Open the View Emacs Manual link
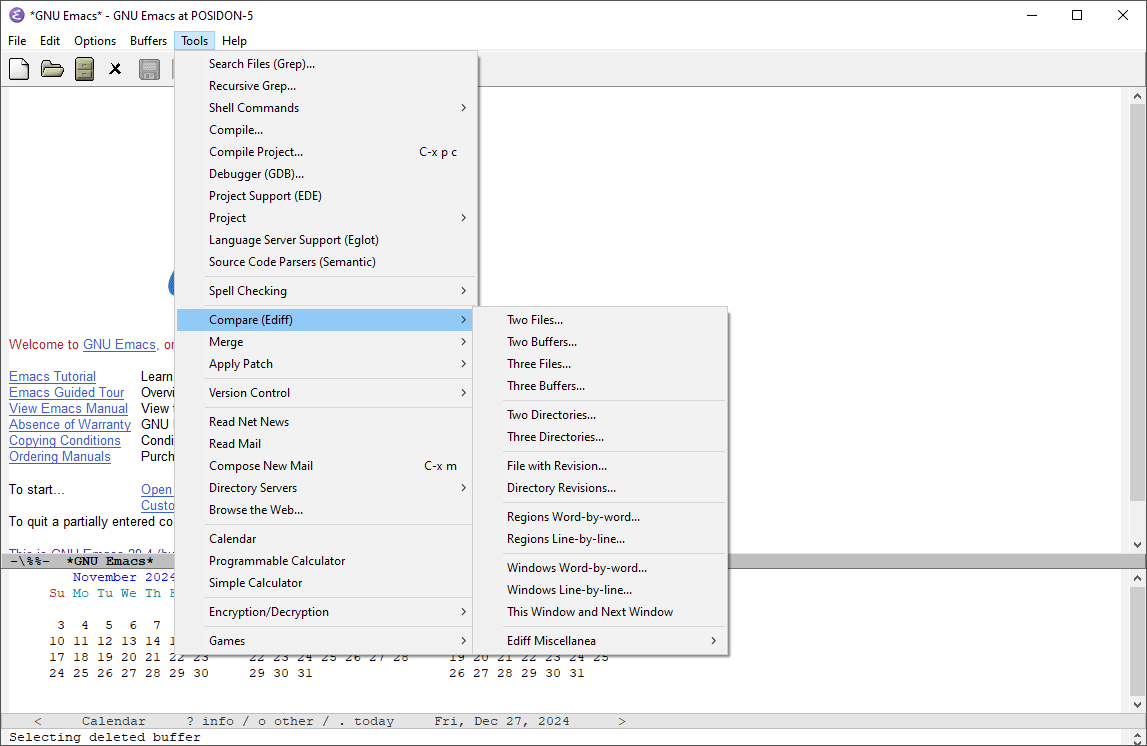The width and height of the screenshot is (1147, 746). pyautogui.click(x=68, y=409)
